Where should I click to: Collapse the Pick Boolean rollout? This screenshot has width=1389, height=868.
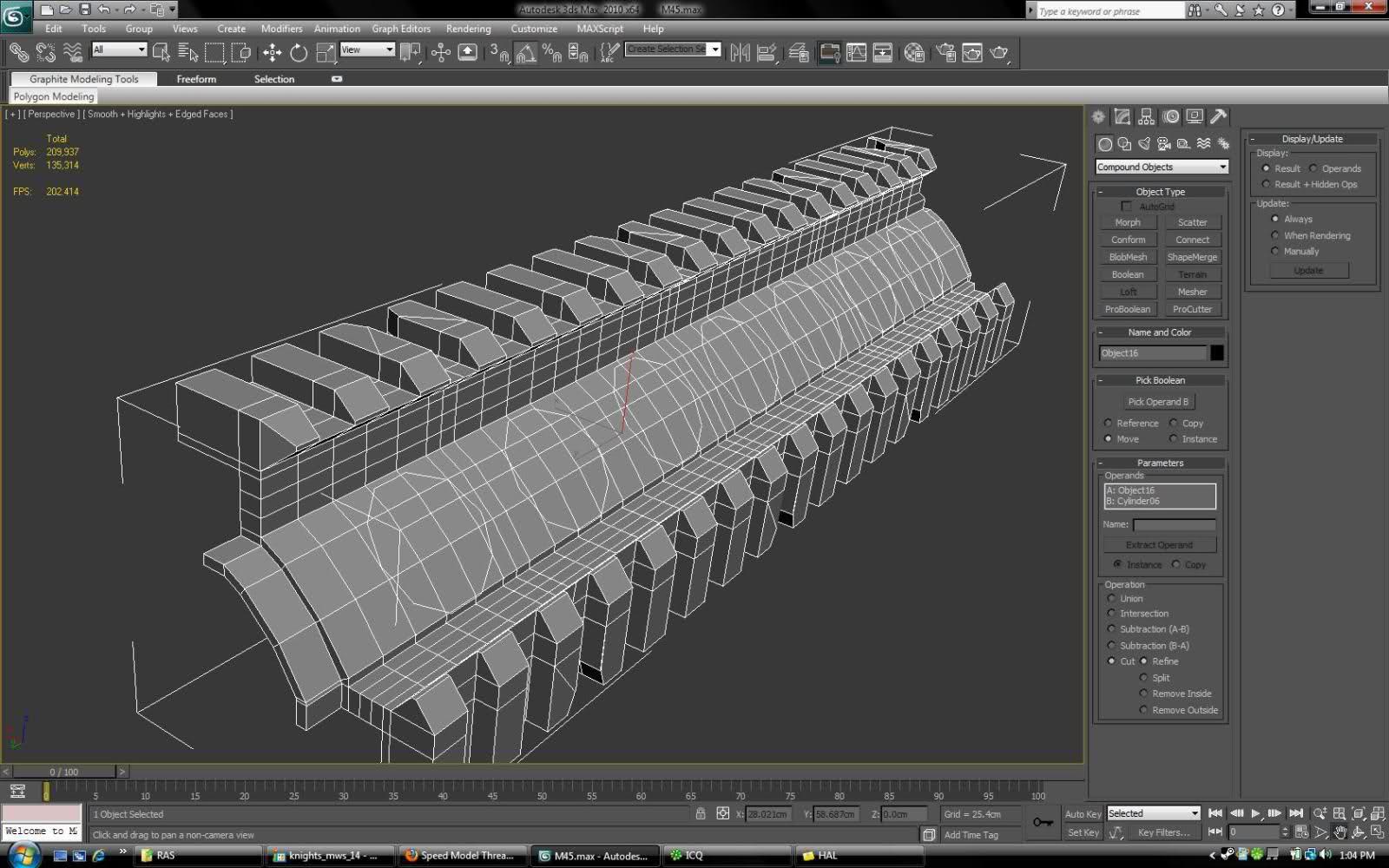1160,380
